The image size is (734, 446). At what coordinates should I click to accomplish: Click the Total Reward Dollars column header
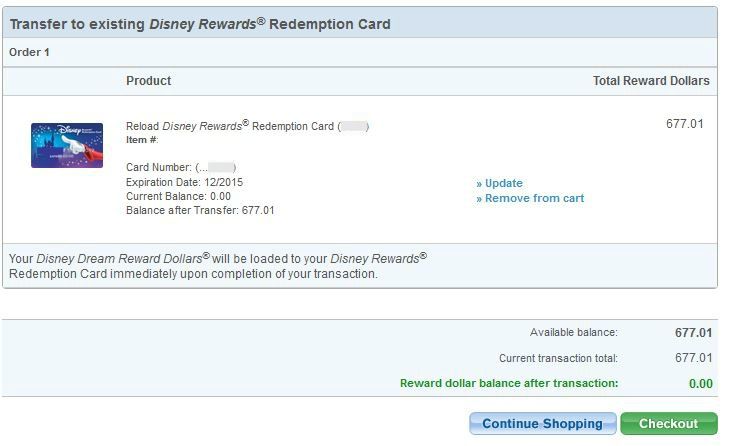(651, 80)
